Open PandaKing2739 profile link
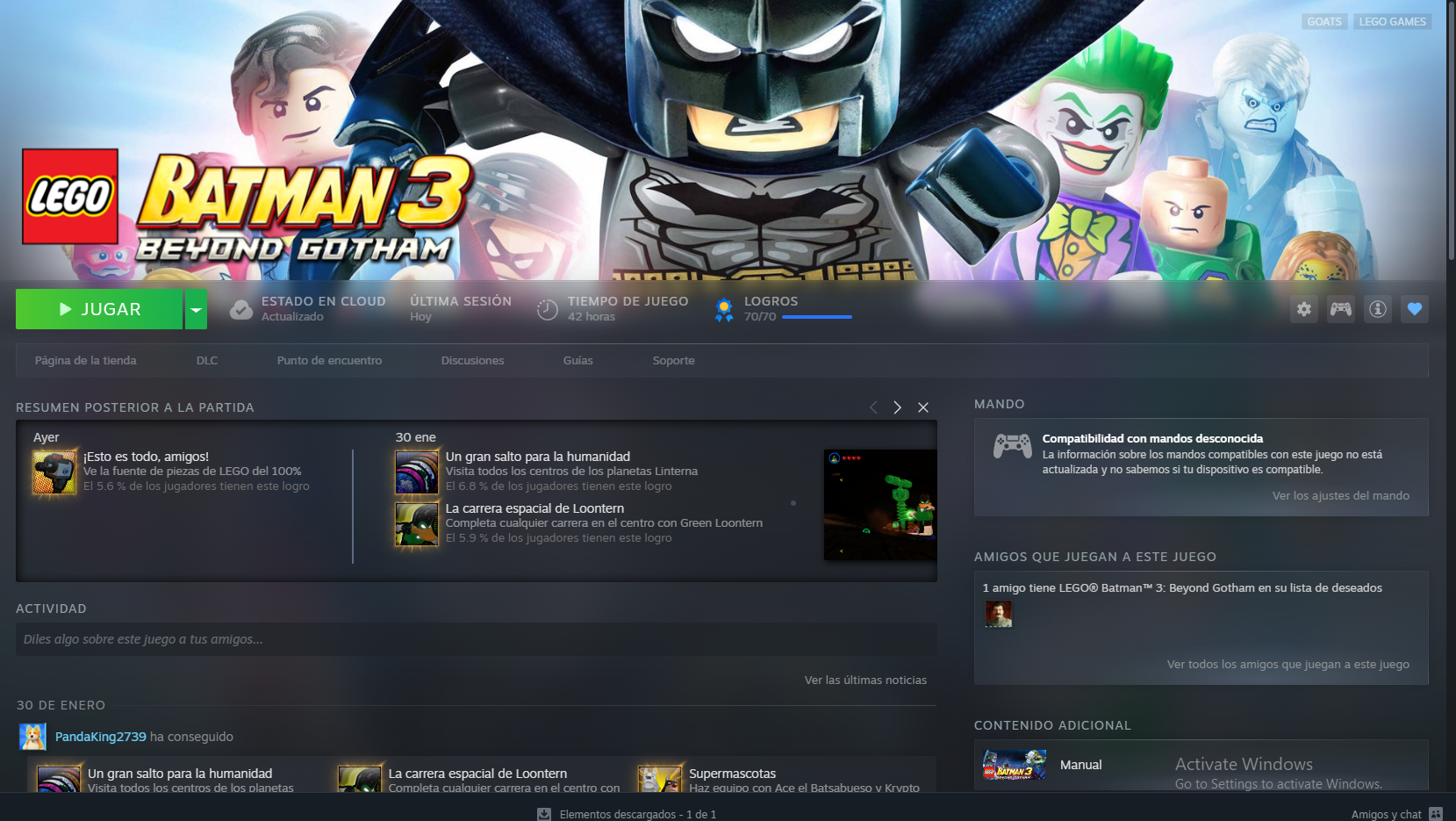 tap(101, 737)
